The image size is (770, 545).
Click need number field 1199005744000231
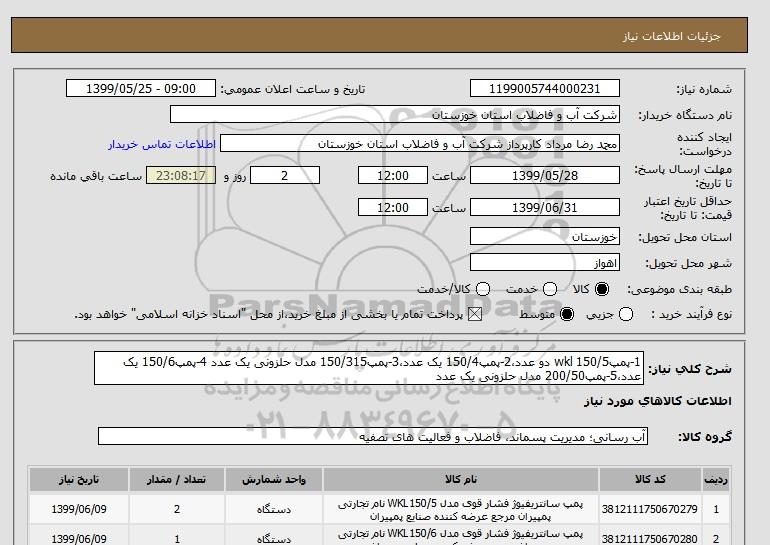(545, 88)
